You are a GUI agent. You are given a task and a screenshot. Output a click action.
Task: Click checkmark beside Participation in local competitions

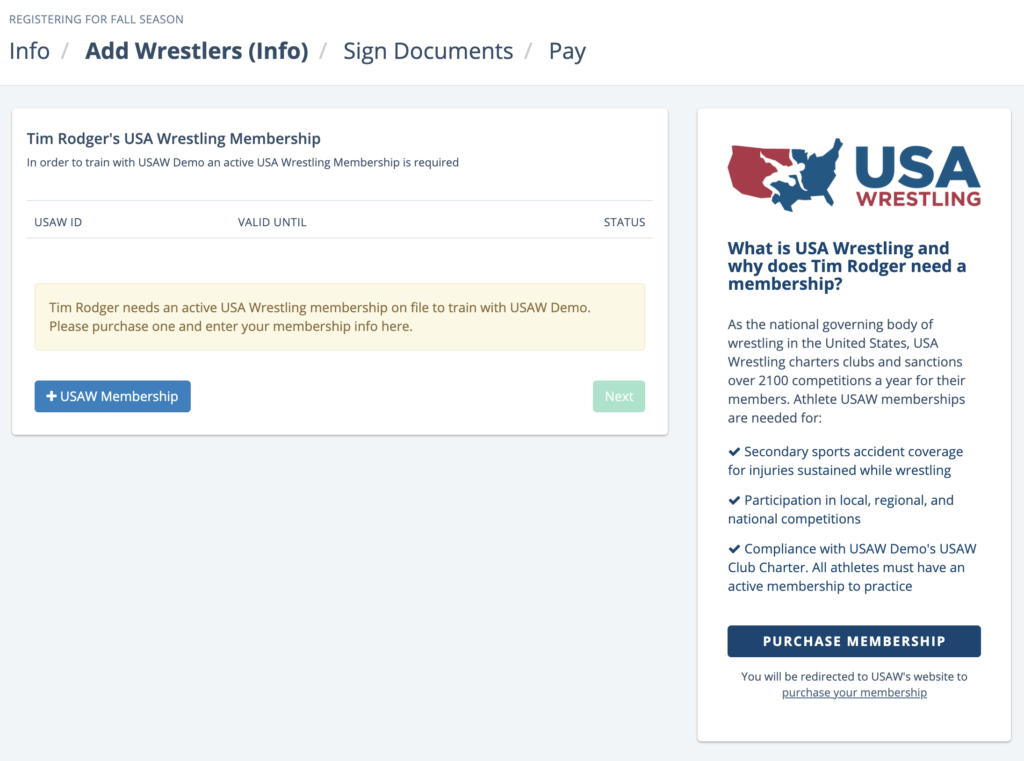point(734,500)
